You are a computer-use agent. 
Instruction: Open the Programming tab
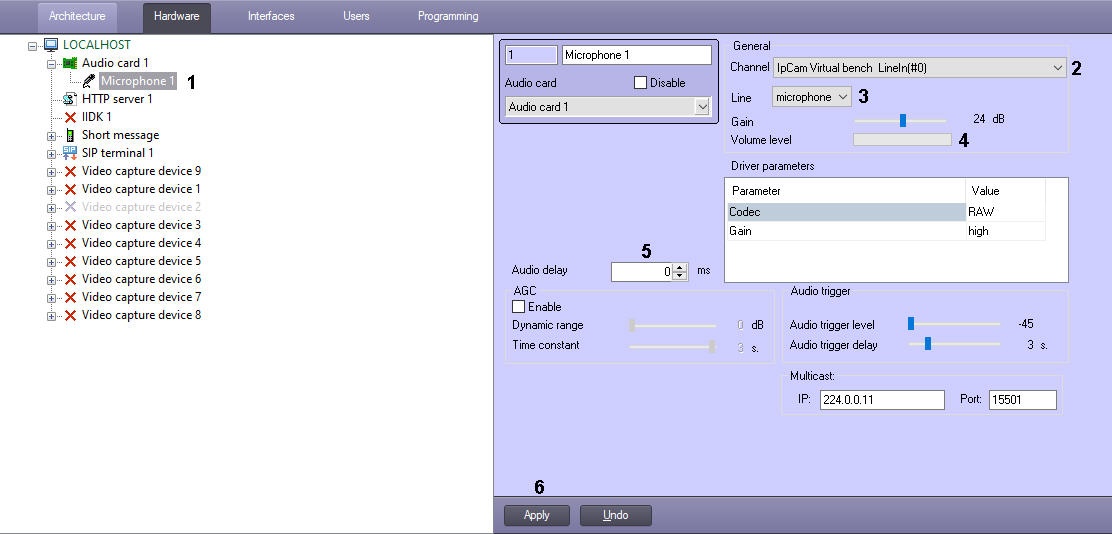(x=448, y=16)
